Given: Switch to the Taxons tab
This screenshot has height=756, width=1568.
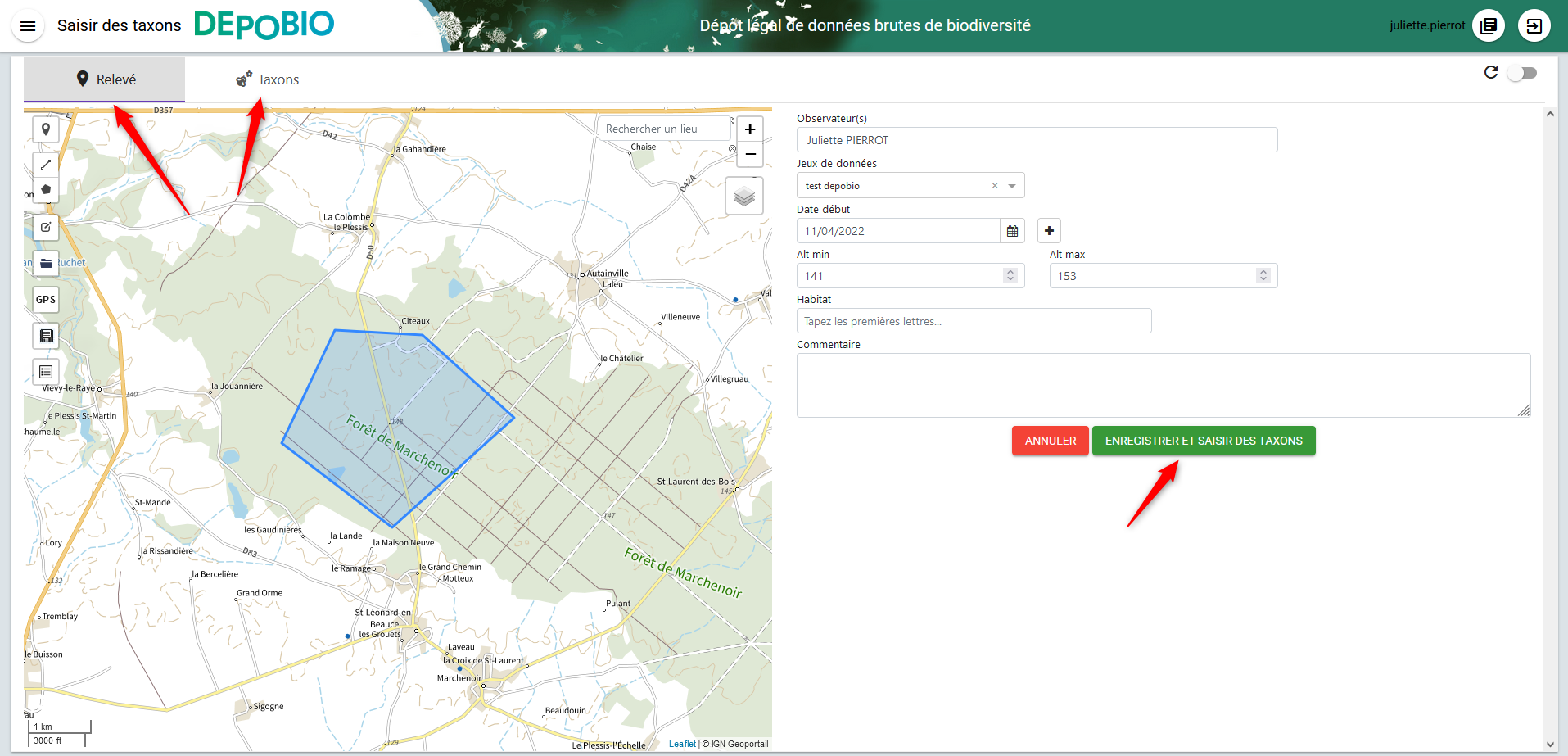Looking at the screenshot, I should (x=267, y=79).
